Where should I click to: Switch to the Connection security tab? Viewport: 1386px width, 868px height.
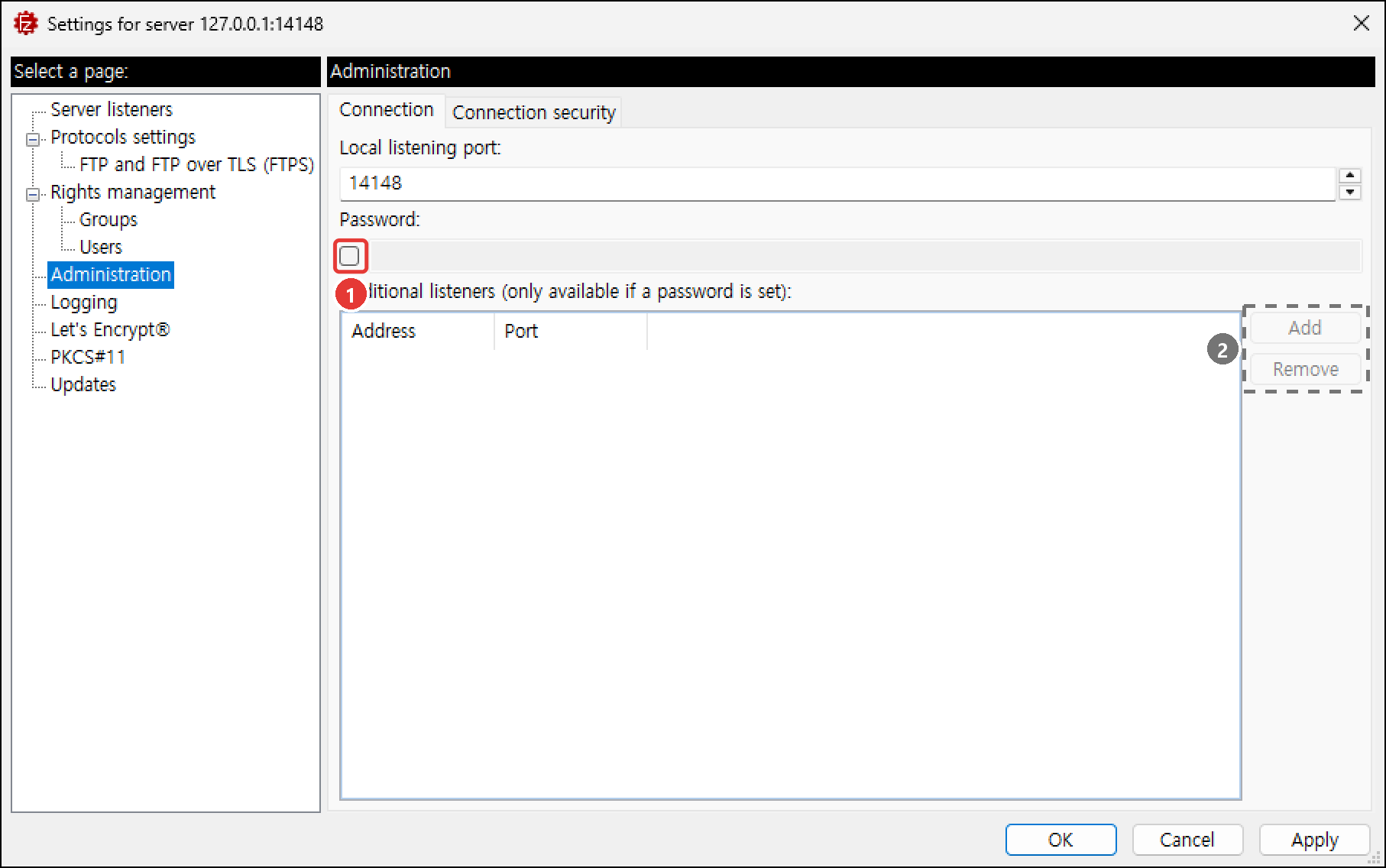point(533,112)
